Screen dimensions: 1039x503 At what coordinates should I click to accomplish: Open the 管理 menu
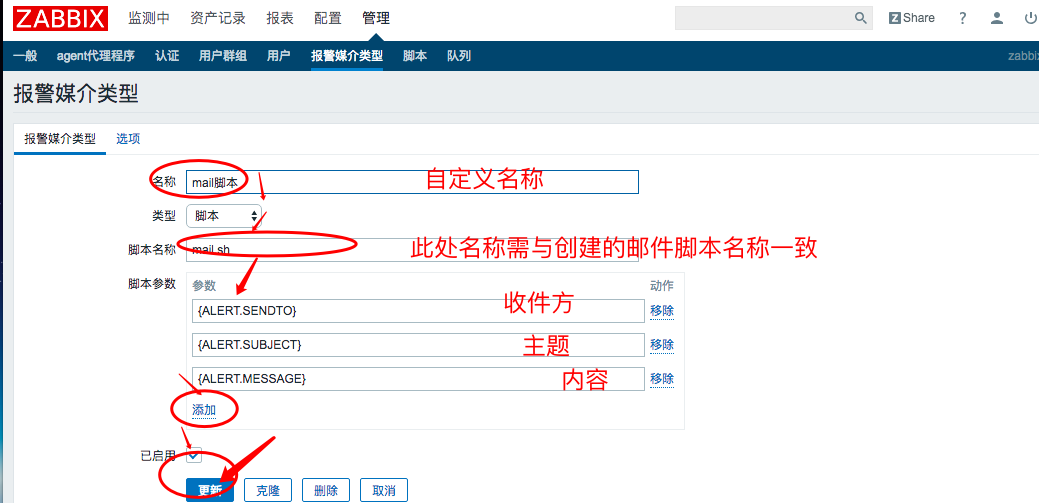(x=376, y=19)
